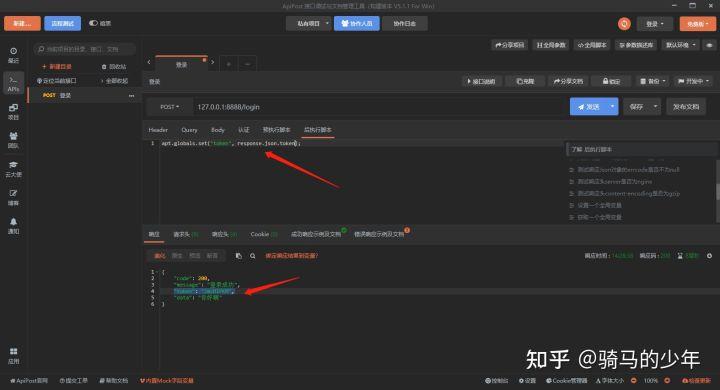Click the collaboration log (协作日志) button
720x390 pixels.
[405, 23]
